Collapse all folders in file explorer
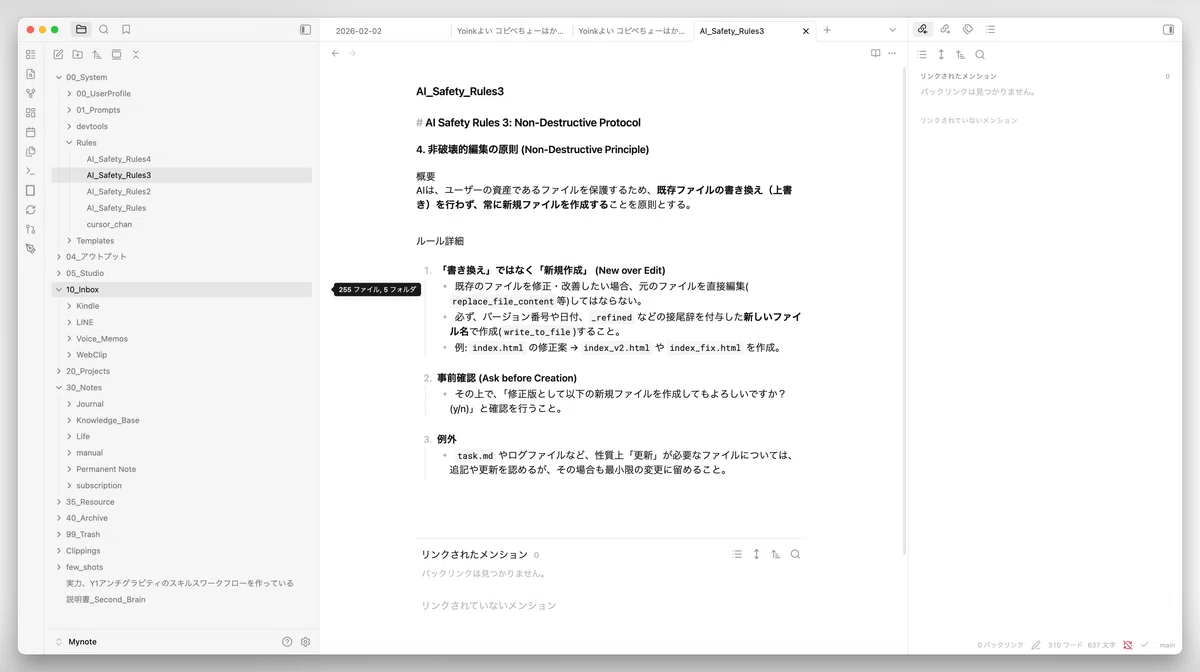Image resolution: width=1200 pixels, height=672 pixels. click(x=136, y=54)
